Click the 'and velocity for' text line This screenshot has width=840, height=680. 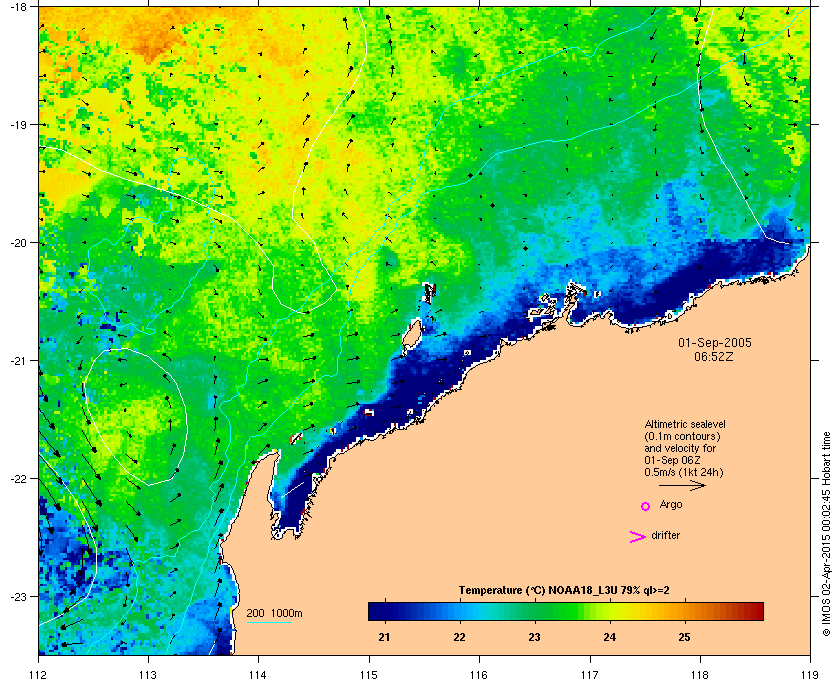coord(680,448)
